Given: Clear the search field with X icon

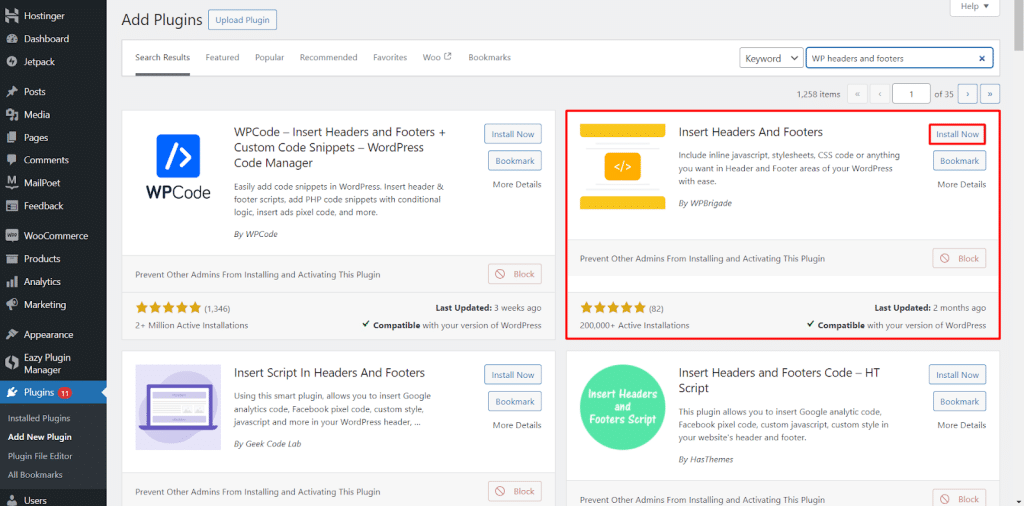Looking at the screenshot, I should tap(982, 58).
